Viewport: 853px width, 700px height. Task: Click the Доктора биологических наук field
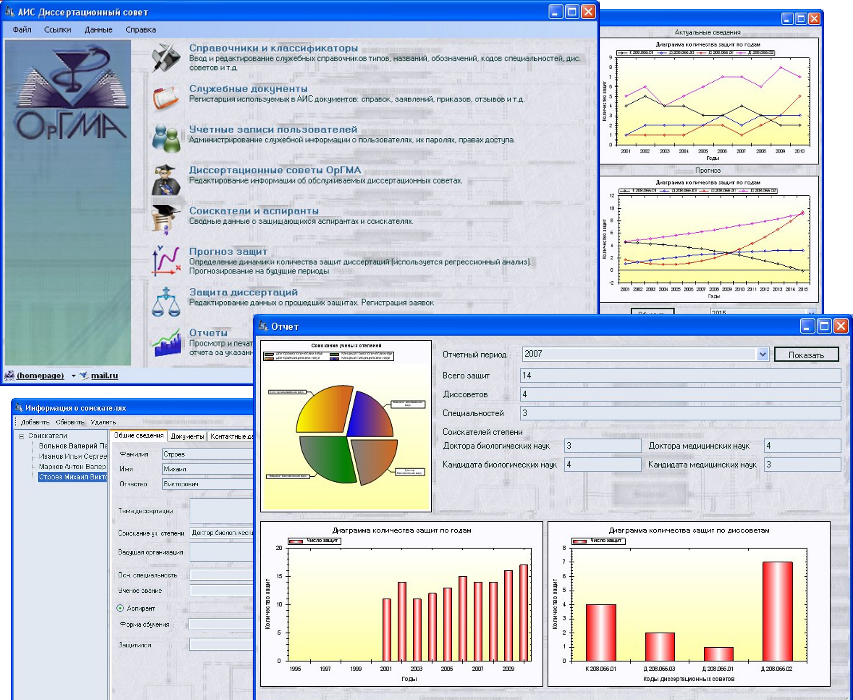point(603,446)
